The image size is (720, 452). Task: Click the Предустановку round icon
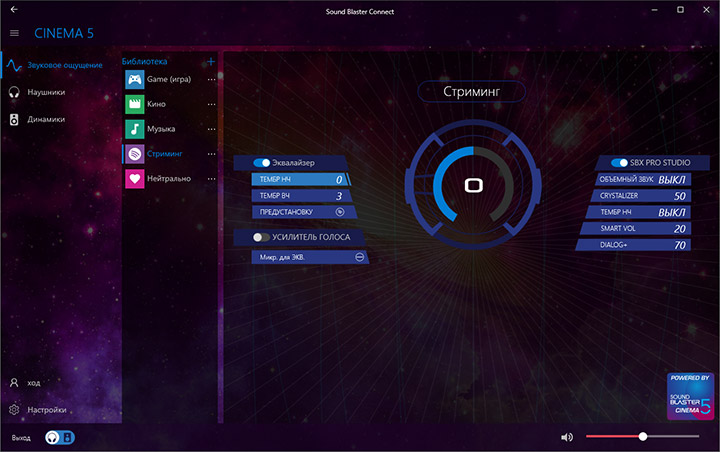pos(340,212)
